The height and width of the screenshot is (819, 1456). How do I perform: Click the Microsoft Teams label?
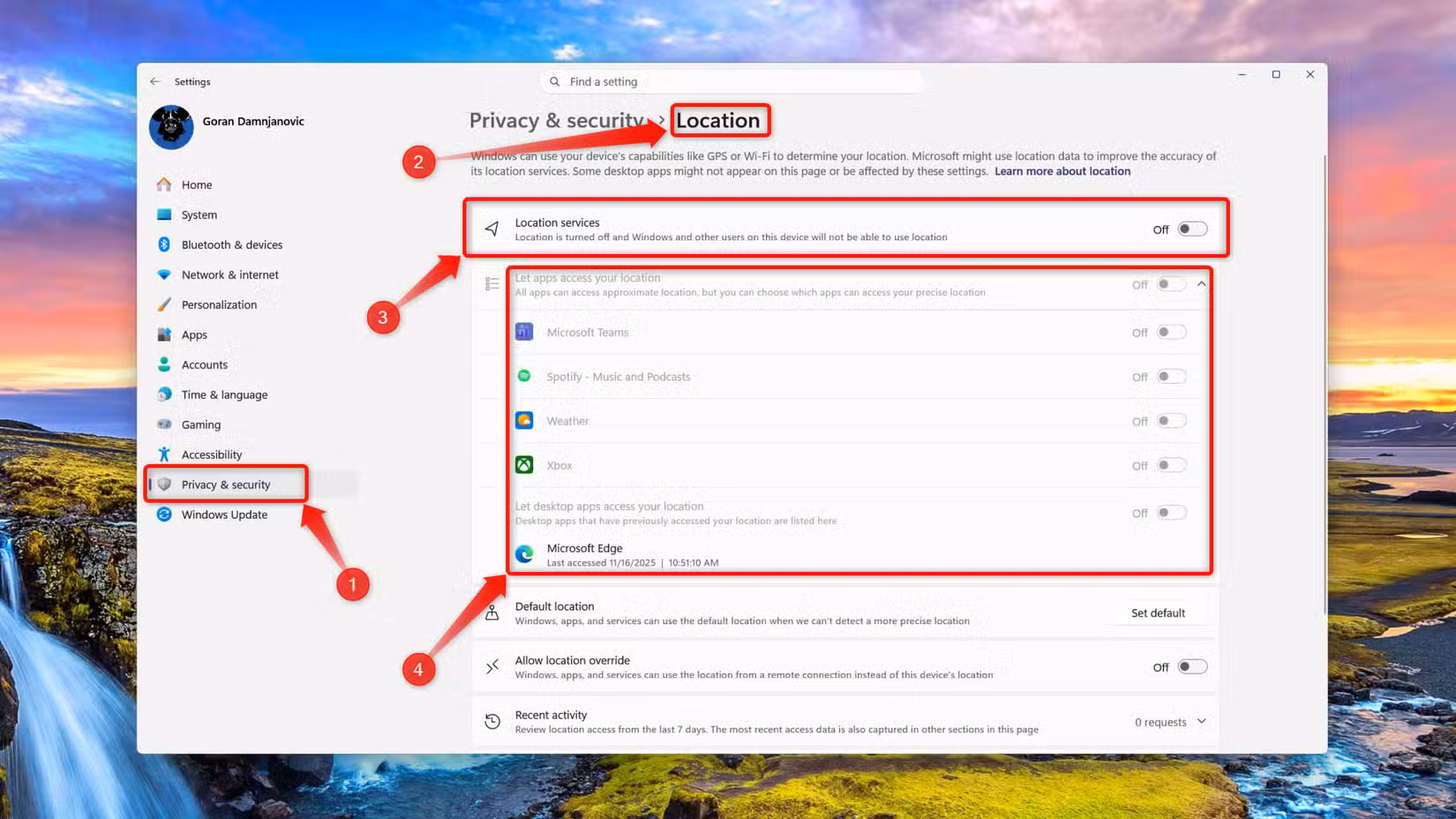click(x=588, y=333)
